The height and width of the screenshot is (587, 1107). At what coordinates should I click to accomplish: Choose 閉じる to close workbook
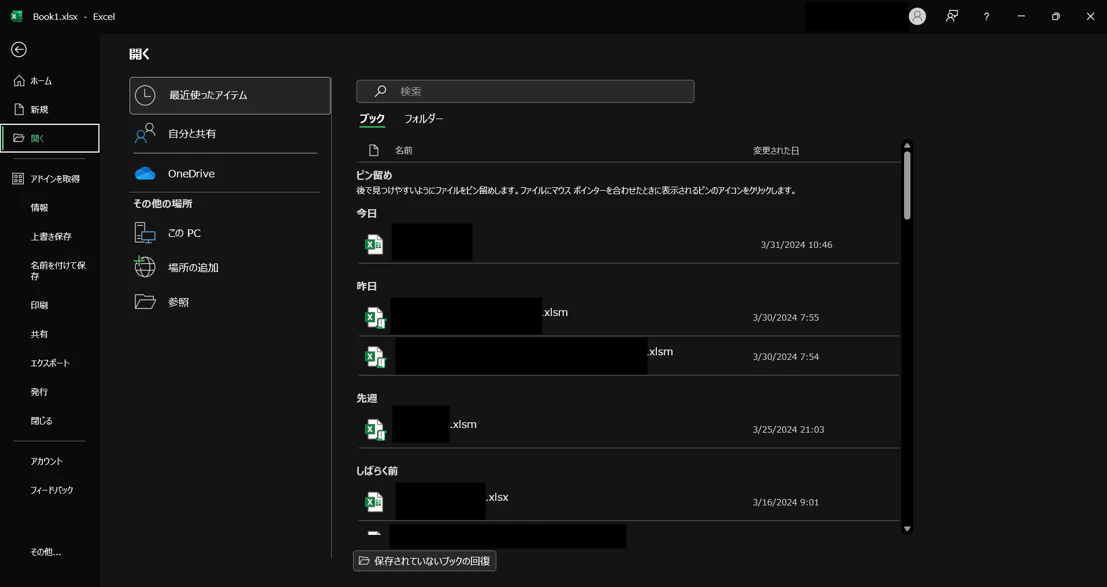click(x=42, y=421)
